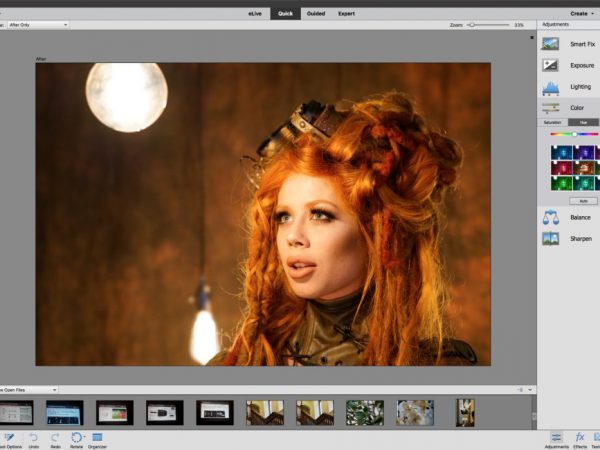
Task: Click the Redo icon
Action: (55, 438)
